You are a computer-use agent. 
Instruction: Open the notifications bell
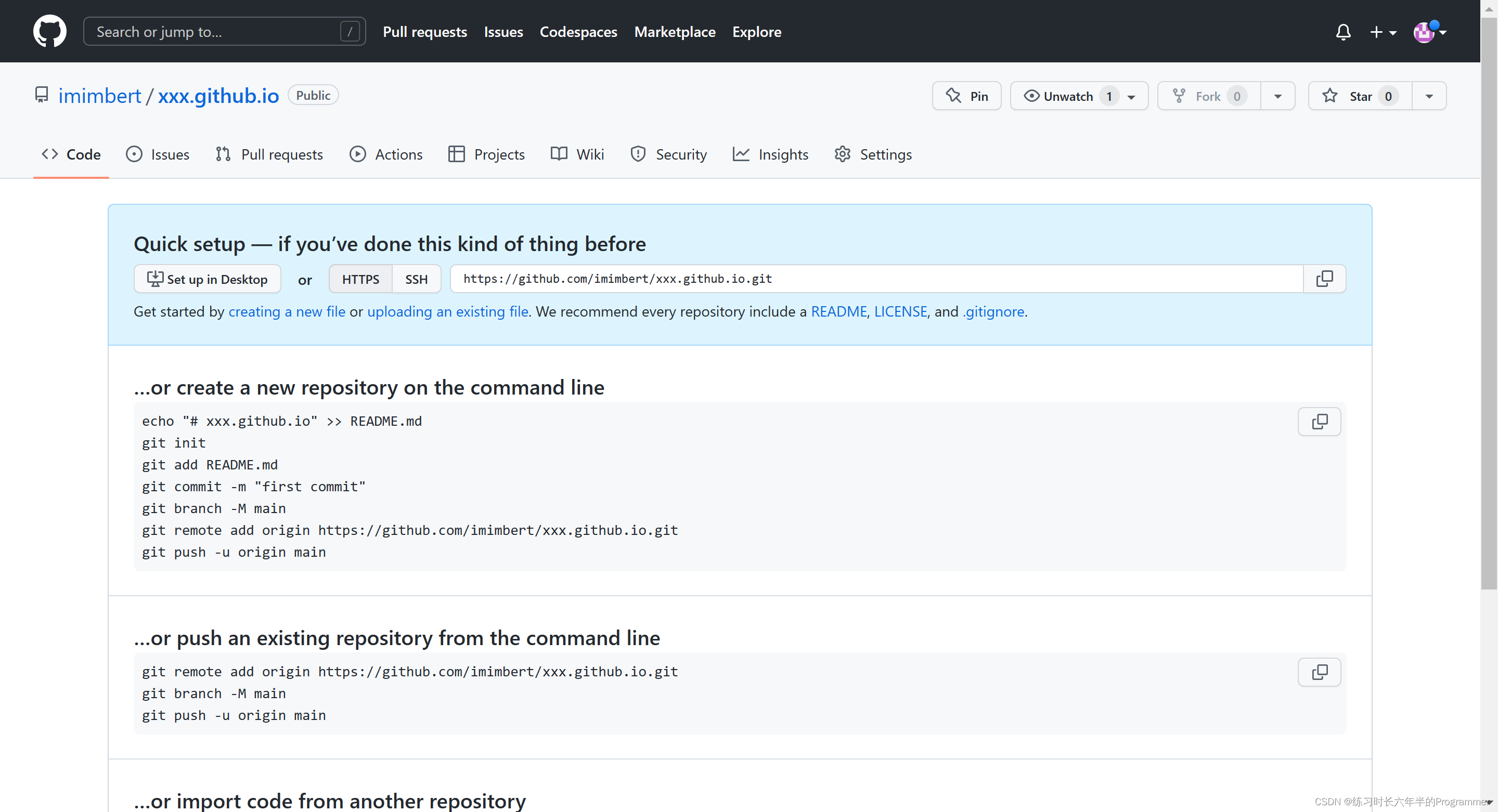point(1342,32)
